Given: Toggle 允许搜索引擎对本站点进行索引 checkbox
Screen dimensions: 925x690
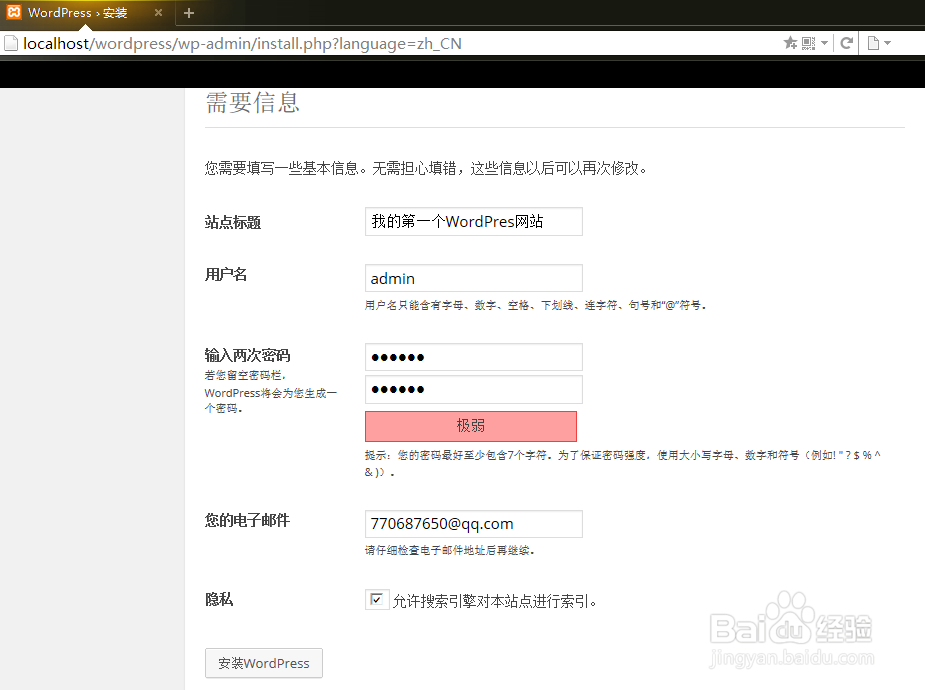Looking at the screenshot, I should tap(377, 598).
